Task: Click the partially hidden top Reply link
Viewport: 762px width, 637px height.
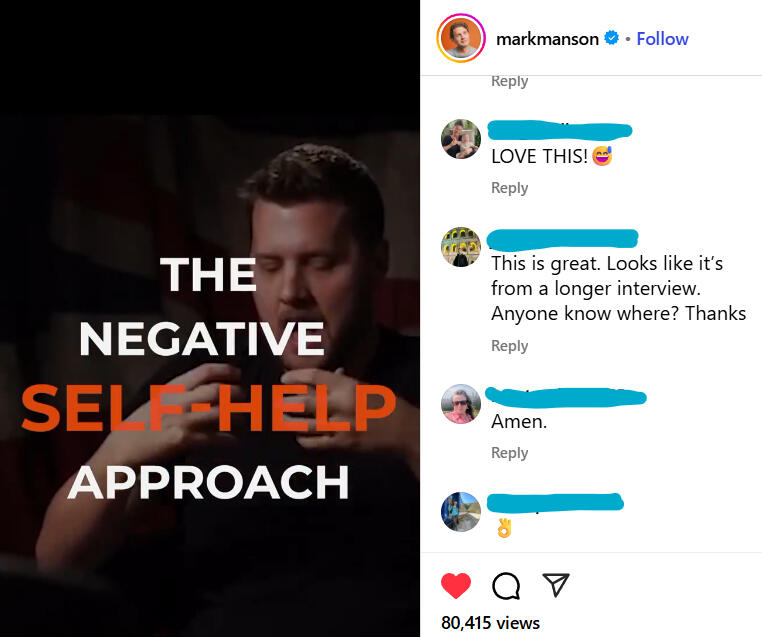Action: point(509,82)
